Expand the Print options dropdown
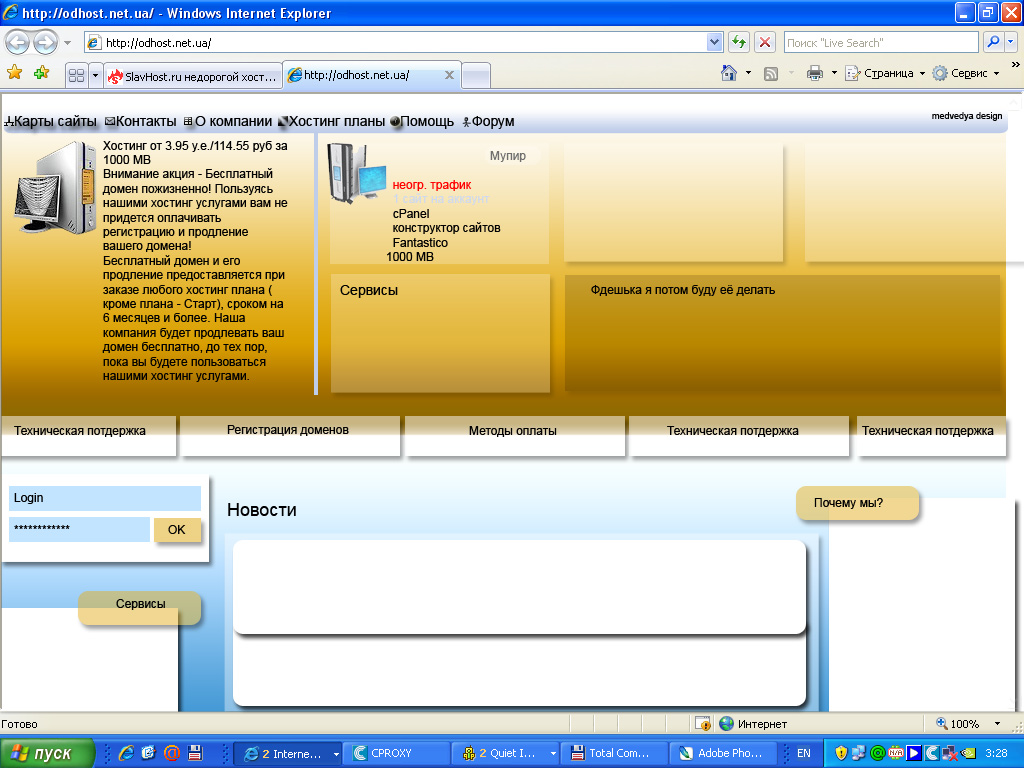The height and width of the screenshot is (768, 1024). point(834,73)
